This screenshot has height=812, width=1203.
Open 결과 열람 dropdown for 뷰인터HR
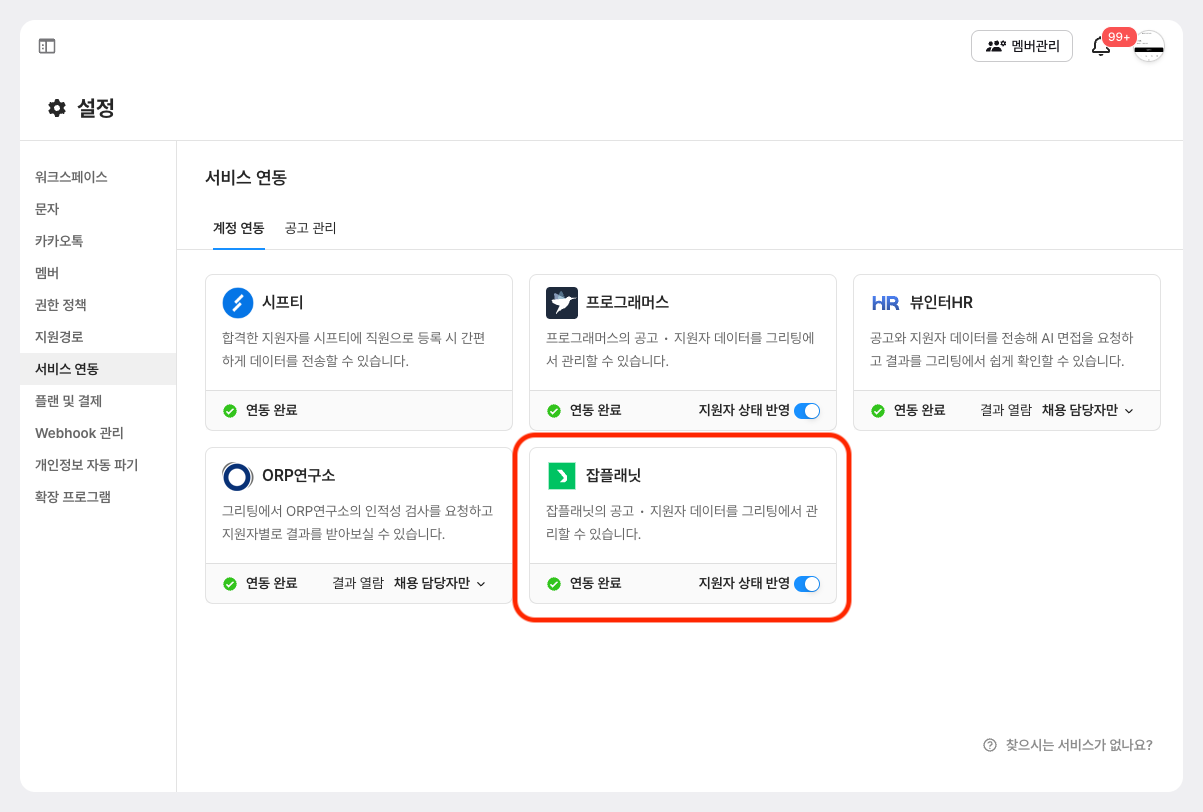coord(1087,410)
